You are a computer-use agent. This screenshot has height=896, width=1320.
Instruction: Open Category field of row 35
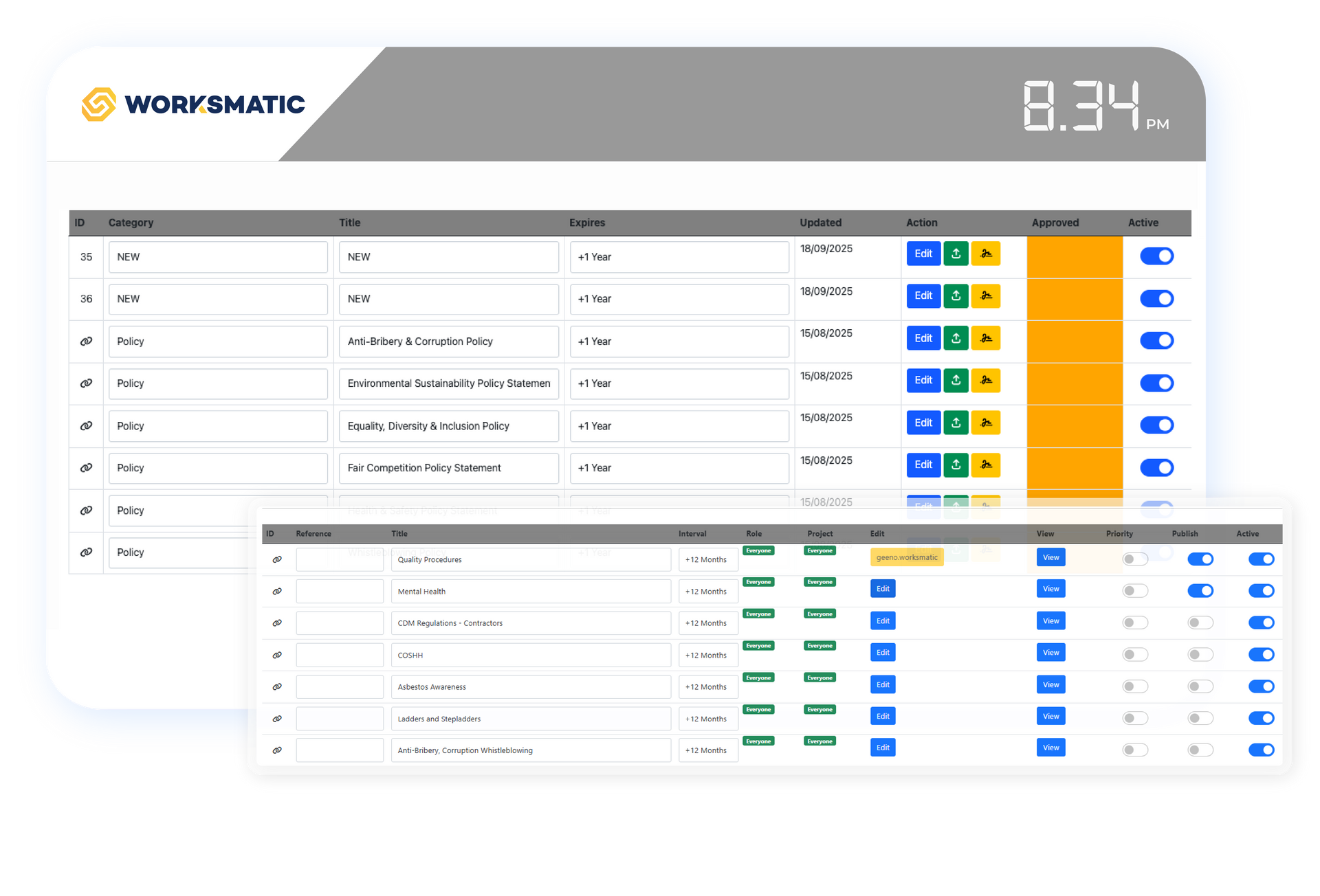click(217, 257)
